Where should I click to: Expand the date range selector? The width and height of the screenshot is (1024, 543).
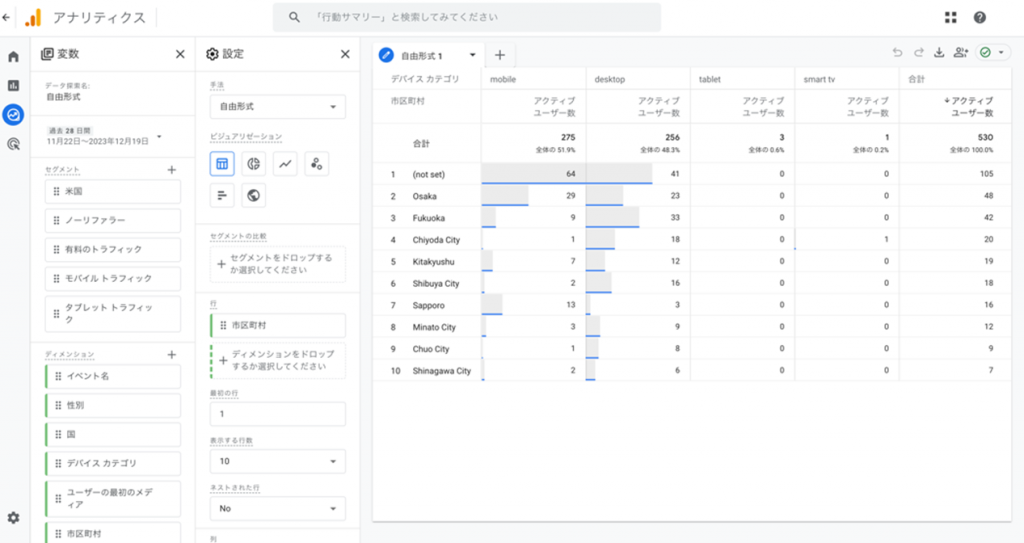[159, 137]
